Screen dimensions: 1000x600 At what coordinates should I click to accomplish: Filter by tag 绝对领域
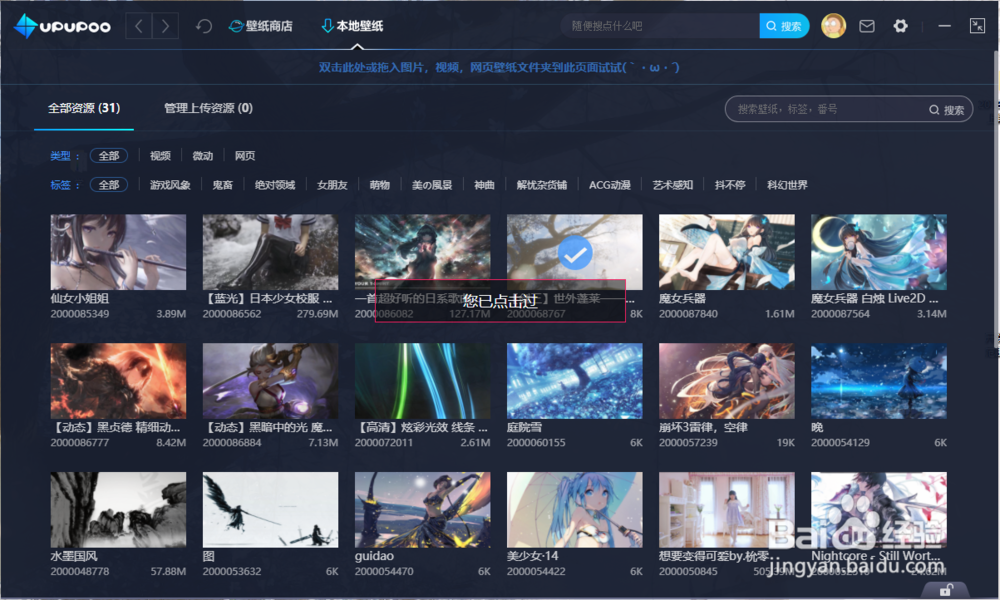coord(275,185)
